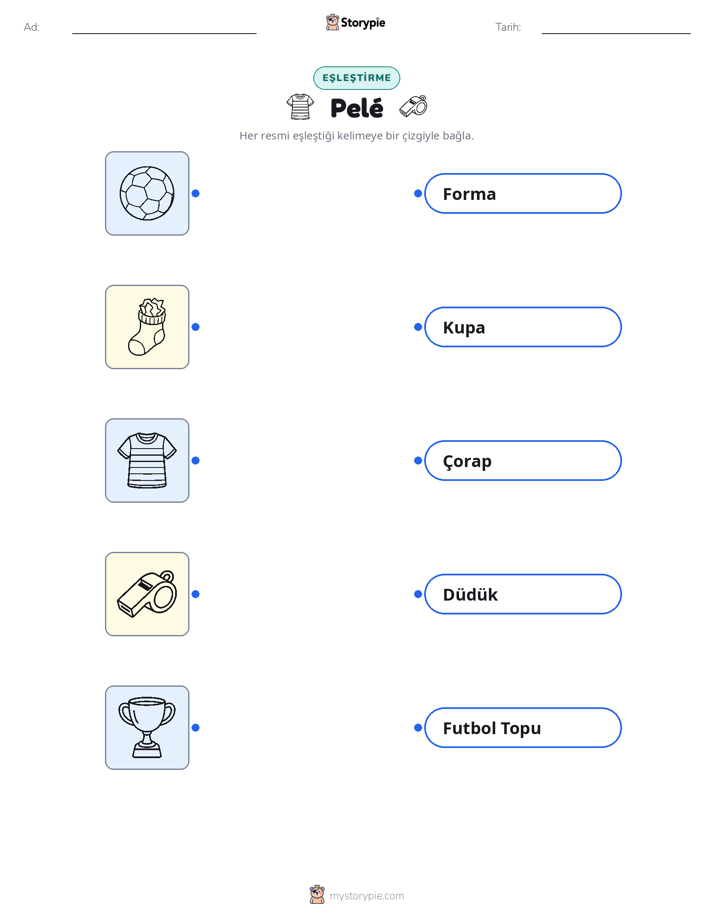Click the blue dot left of Forma
This screenshot has width=714, height=924.
coord(418,193)
